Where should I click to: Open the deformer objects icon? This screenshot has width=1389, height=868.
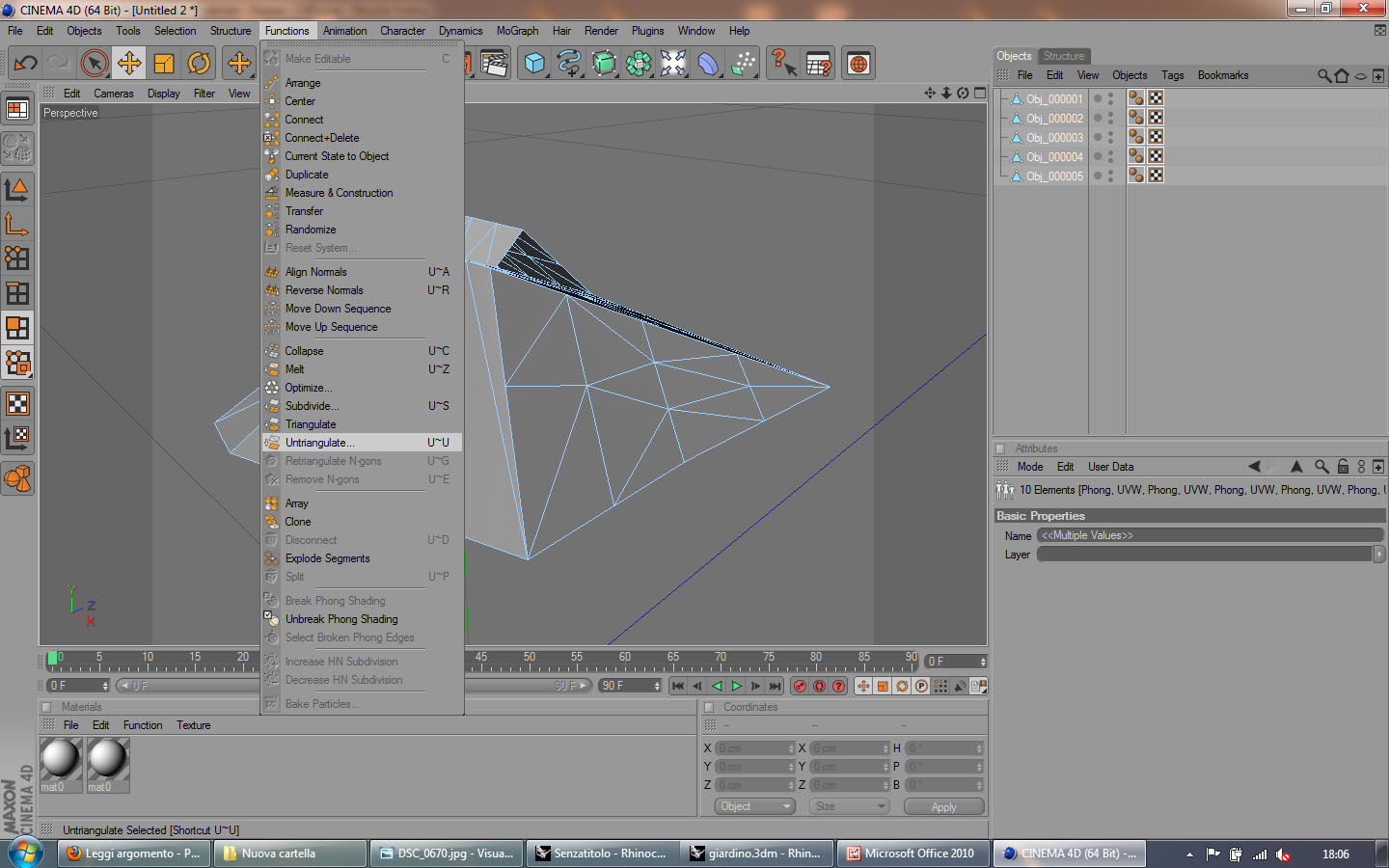pos(708,64)
